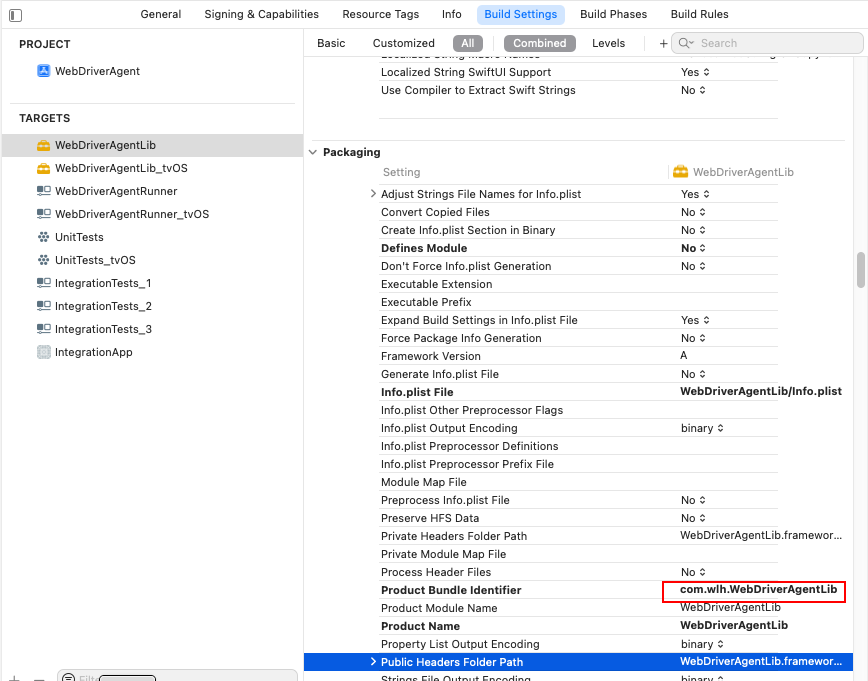Switch to the Resource Tags tab
Screen dimensions: 868x681
[380, 14]
